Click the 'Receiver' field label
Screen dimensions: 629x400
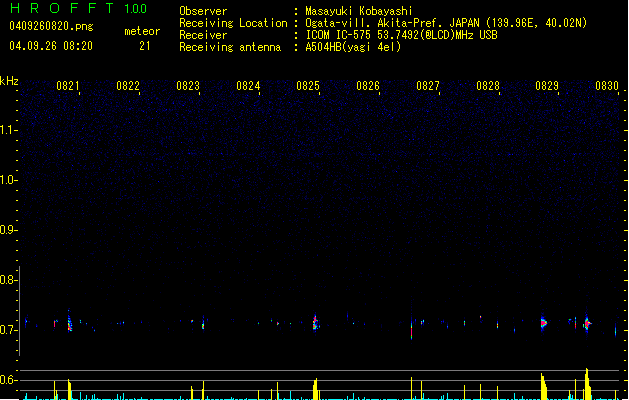tap(203, 35)
